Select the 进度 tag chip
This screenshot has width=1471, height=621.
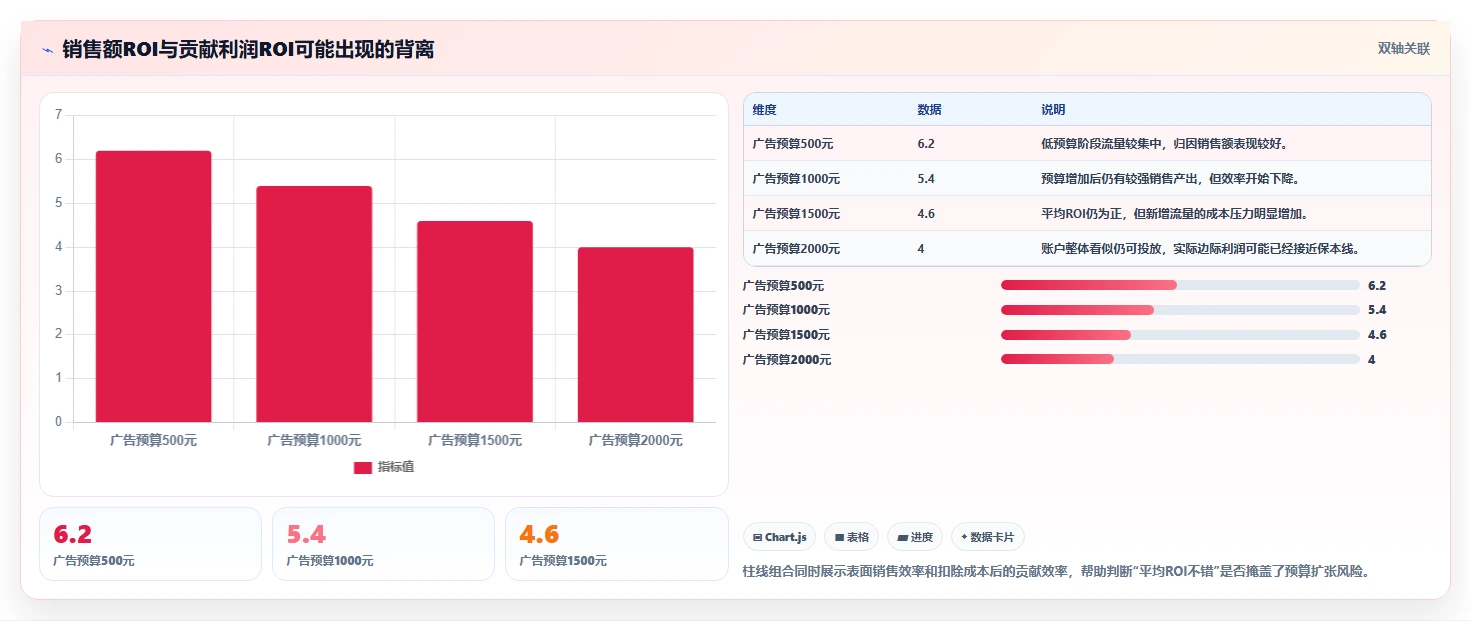(915, 537)
